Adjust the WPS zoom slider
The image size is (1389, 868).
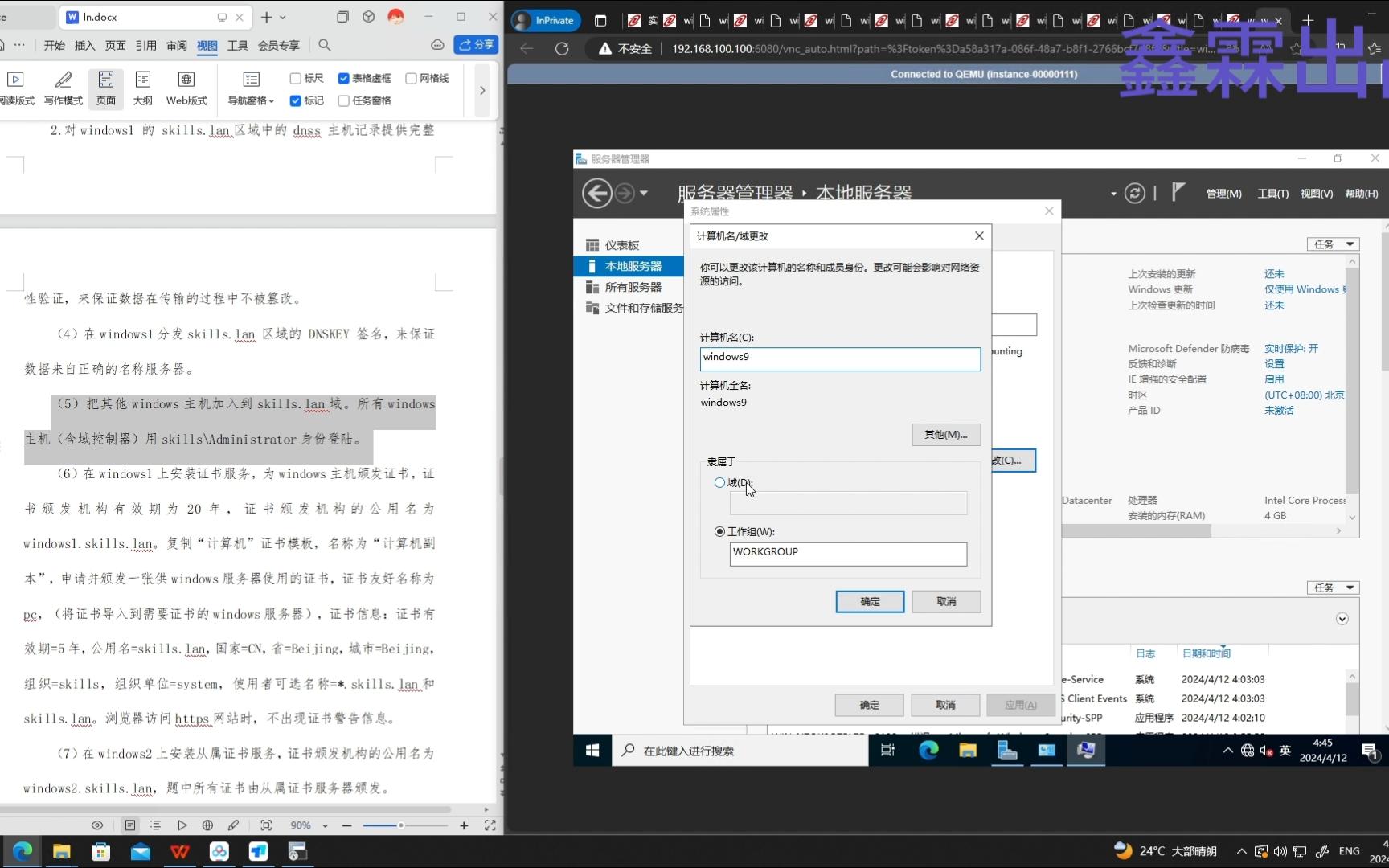click(401, 825)
